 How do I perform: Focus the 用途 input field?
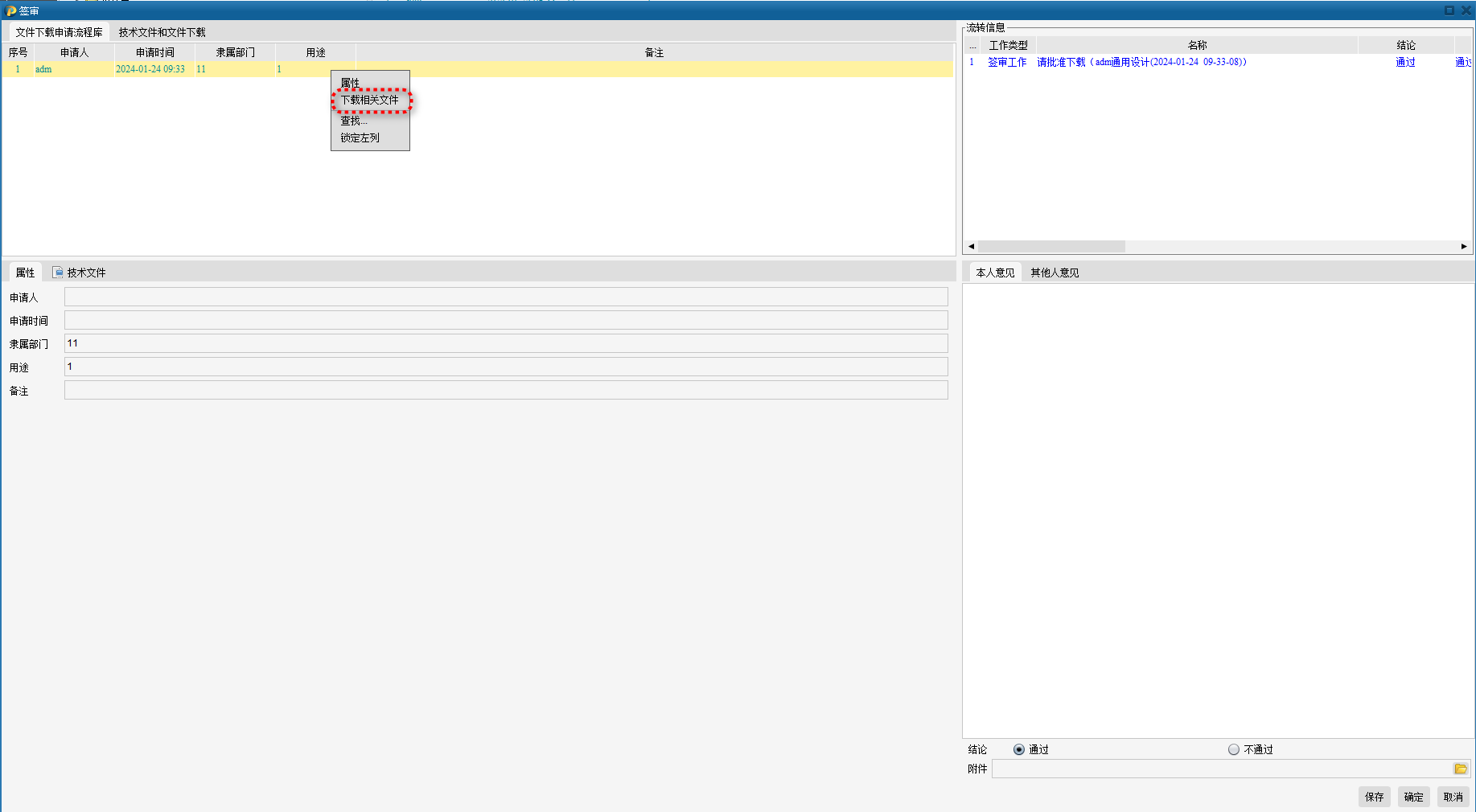[x=506, y=367]
